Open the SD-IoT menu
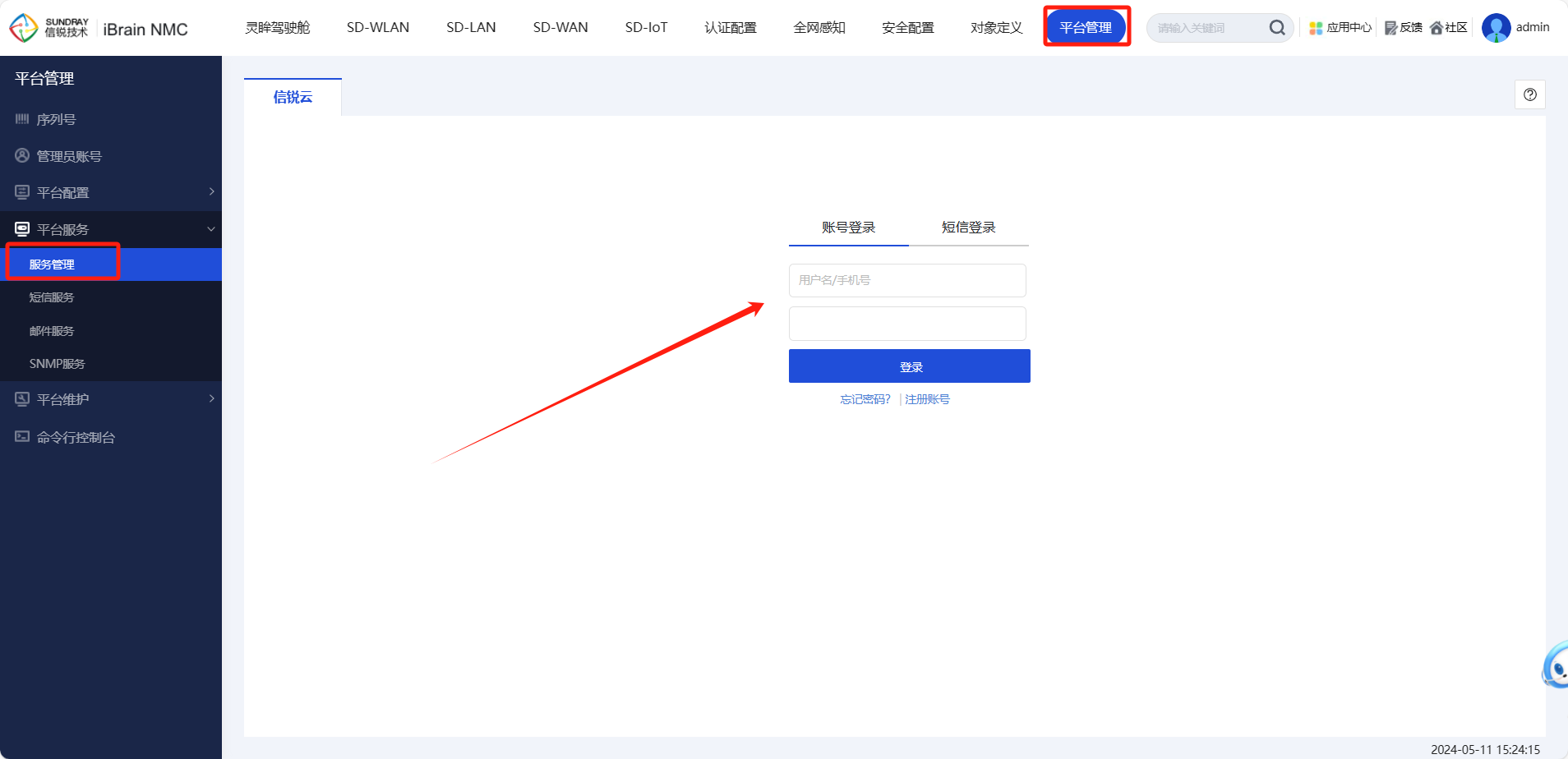Screen dimensions: 1568x759 (646, 28)
